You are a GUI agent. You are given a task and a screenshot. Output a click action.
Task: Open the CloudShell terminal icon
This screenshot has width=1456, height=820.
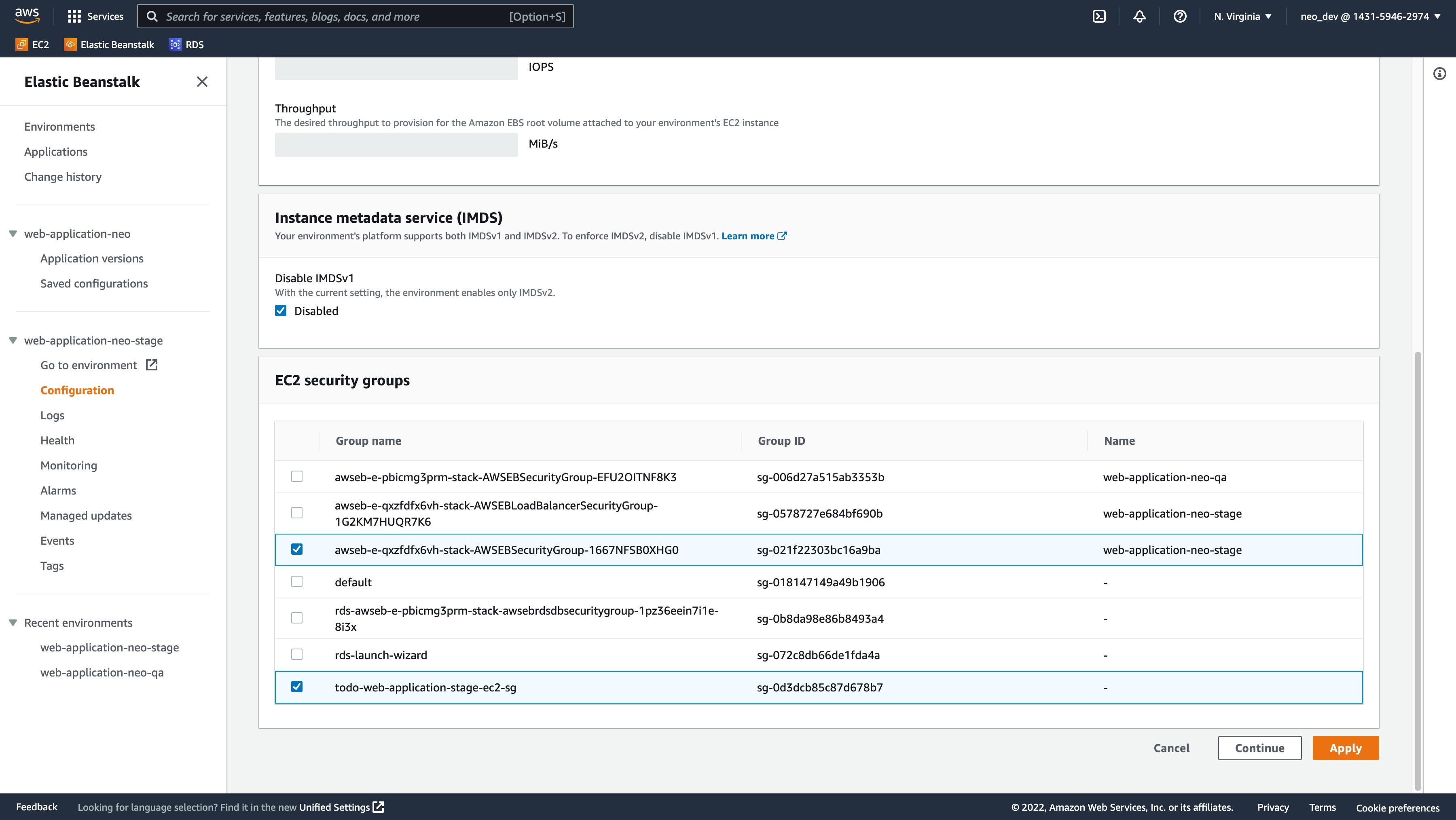(x=1099, y=17)
